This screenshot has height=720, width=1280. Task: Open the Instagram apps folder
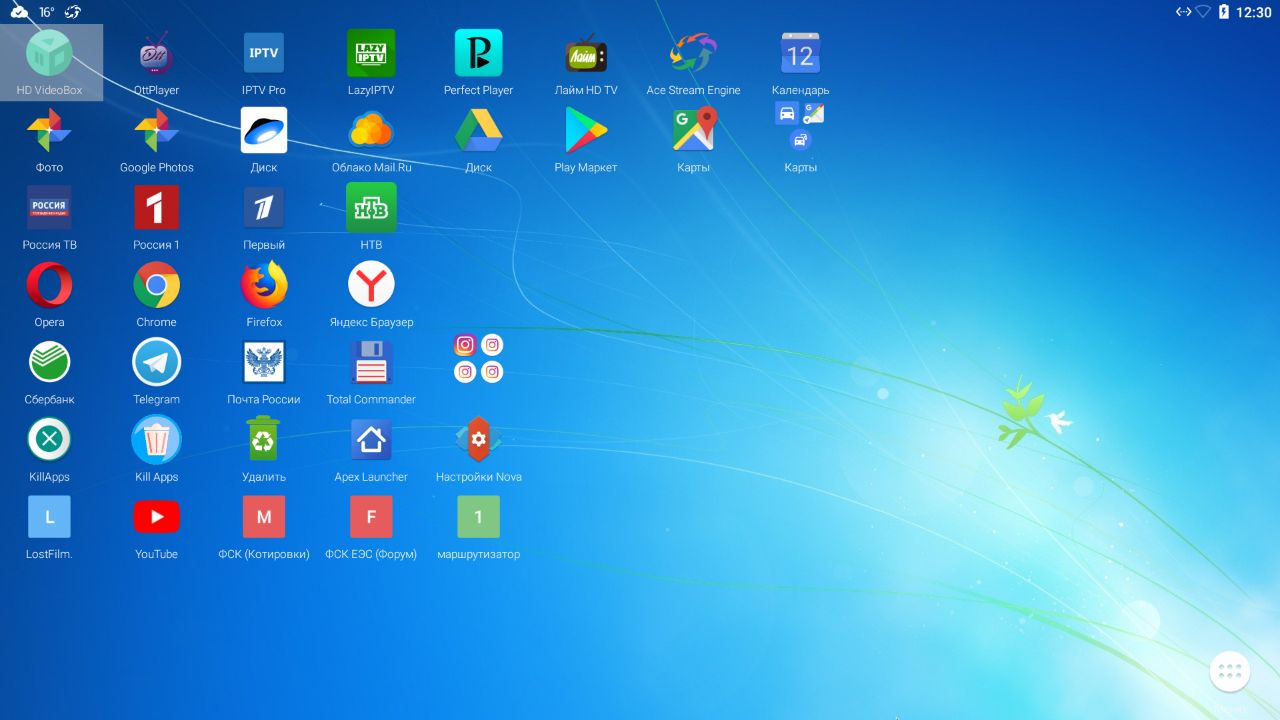tap(478, 358)
